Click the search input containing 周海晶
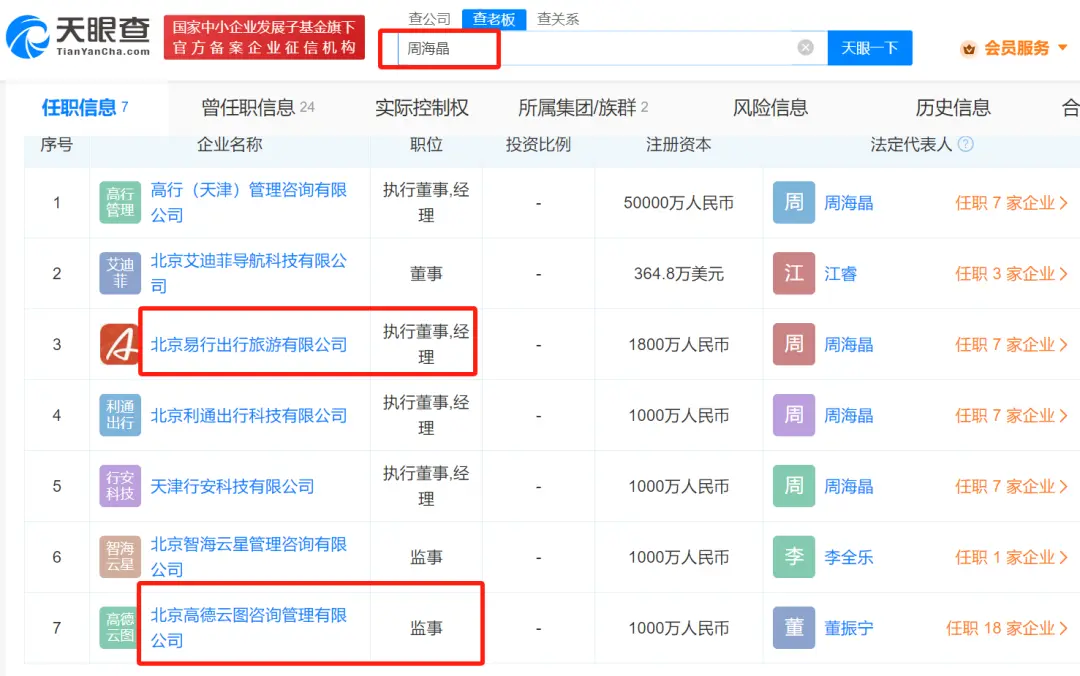1080x676 pixels. point(596,48)
